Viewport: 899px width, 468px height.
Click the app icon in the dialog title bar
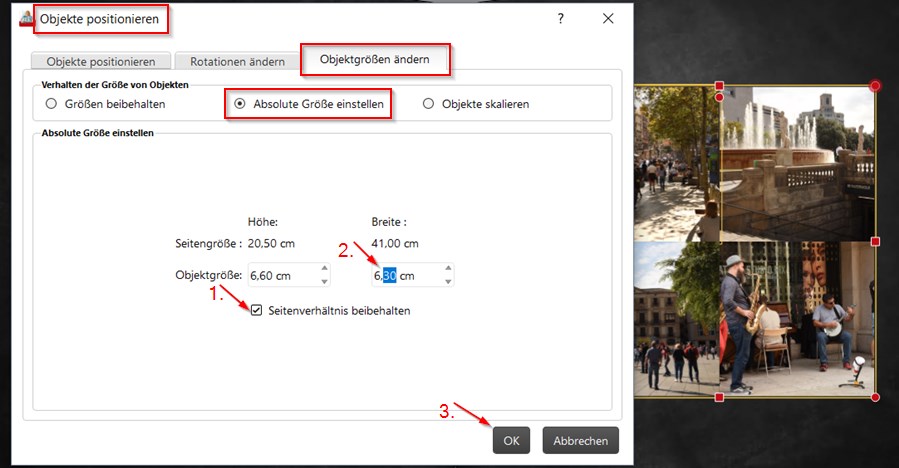(26, 18)
